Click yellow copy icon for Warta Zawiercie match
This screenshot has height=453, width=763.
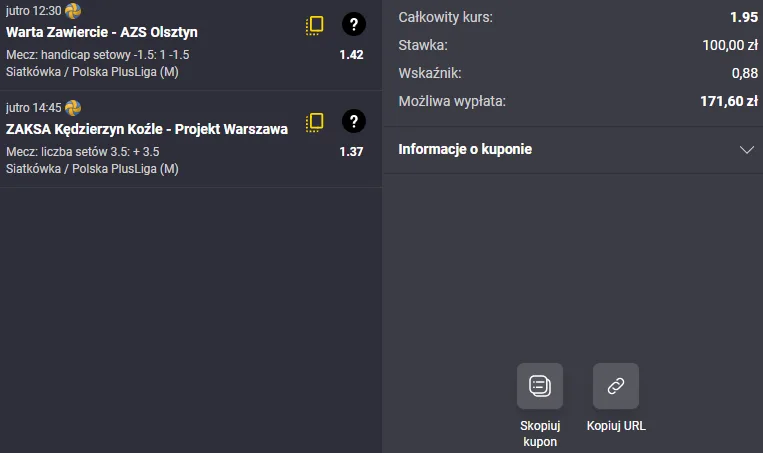[x=315, y=26]
